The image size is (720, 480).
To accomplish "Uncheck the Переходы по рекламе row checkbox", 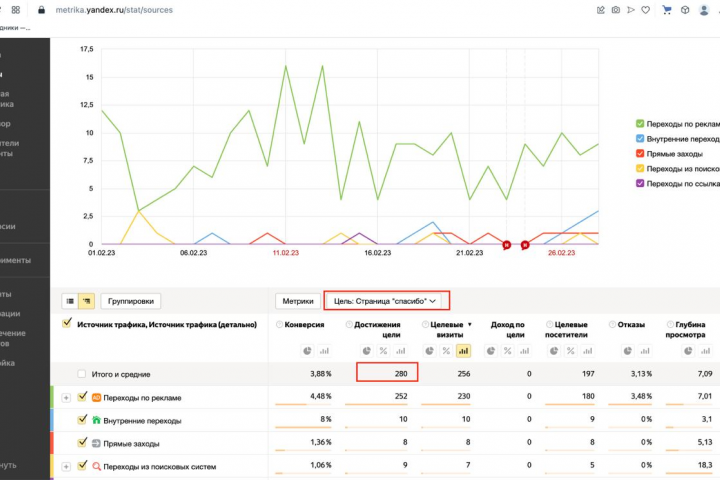I will point(82,396).
